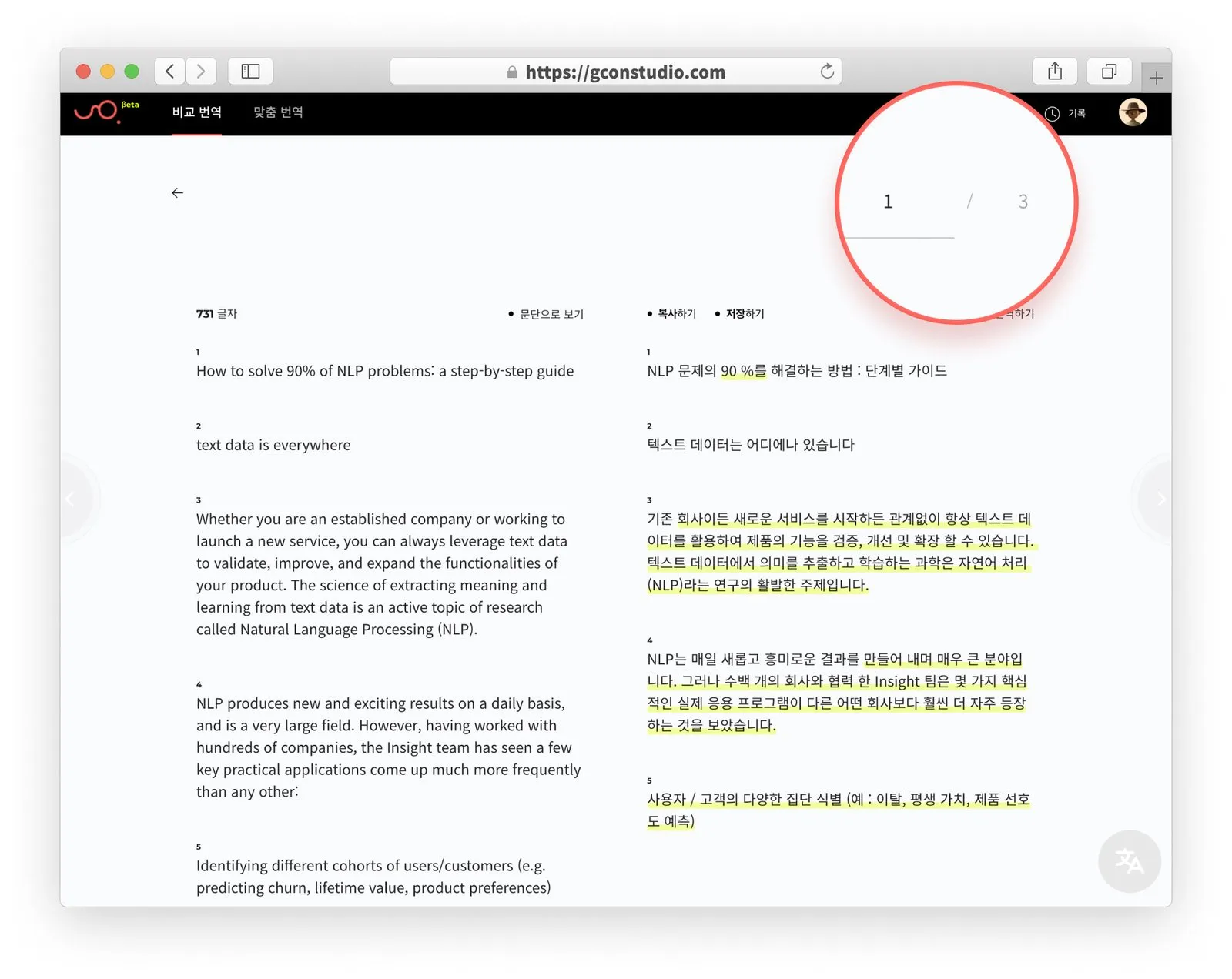This screenshot has height=979, width=1232.
Task: Click the paragraph starting 'Identifying different cohorts'
Action: click(x=373, y=877)
